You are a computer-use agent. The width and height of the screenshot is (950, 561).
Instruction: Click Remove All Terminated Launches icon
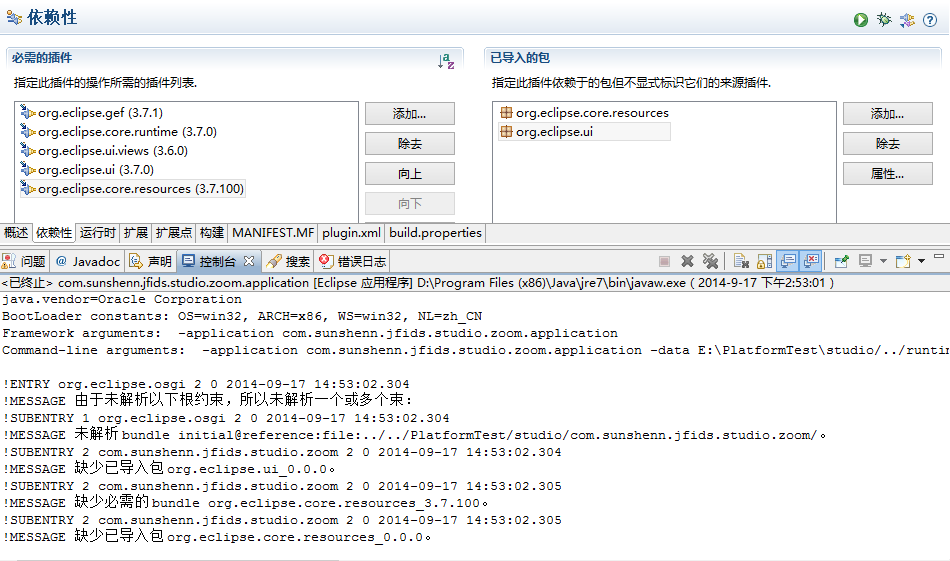[711, 261]
